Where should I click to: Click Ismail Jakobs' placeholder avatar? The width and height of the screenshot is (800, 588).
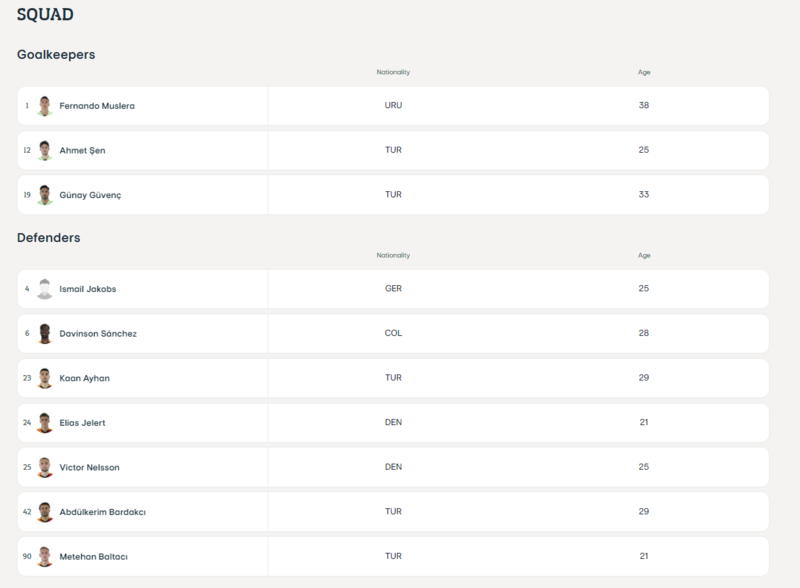(x=44, y=289)
